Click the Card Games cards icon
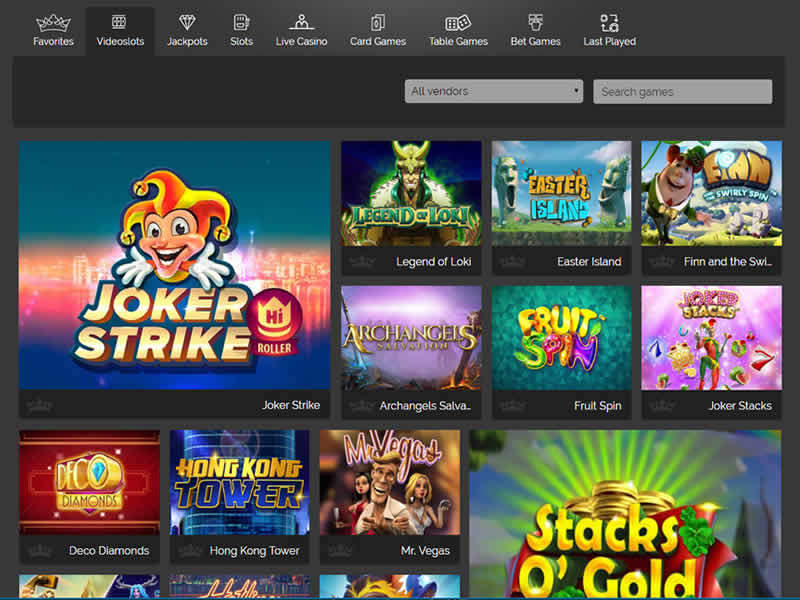The height and width of the screenshot is (600, 800). [x=378, y=22]
